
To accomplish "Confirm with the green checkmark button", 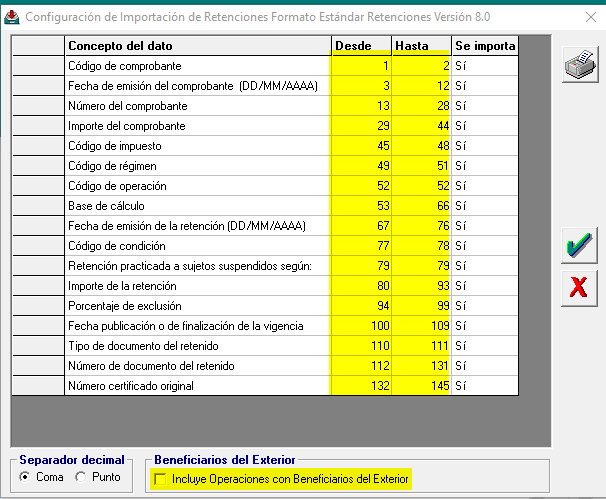I will (579, 246).
